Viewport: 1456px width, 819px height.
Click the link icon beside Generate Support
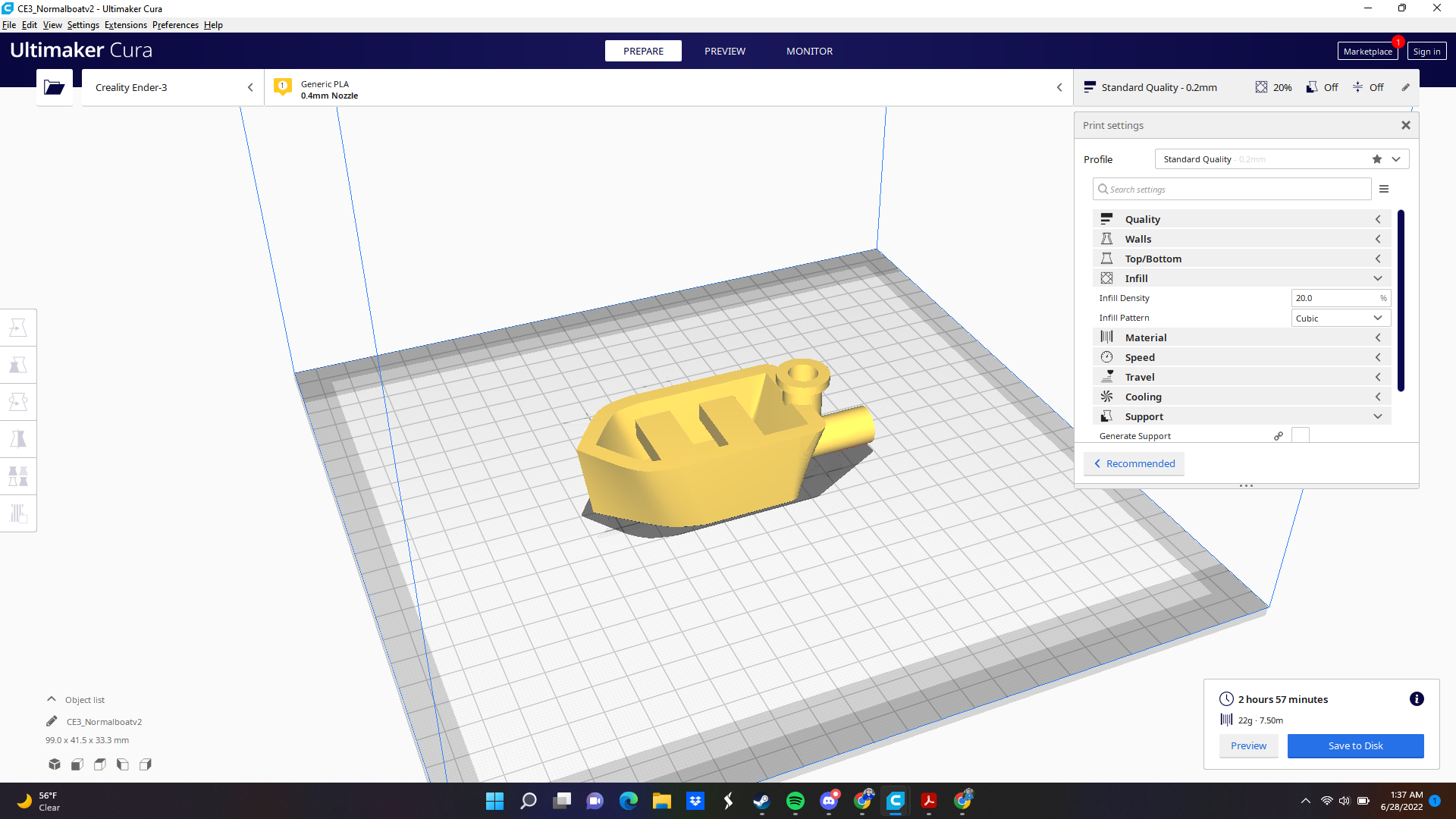(1279, 436)
